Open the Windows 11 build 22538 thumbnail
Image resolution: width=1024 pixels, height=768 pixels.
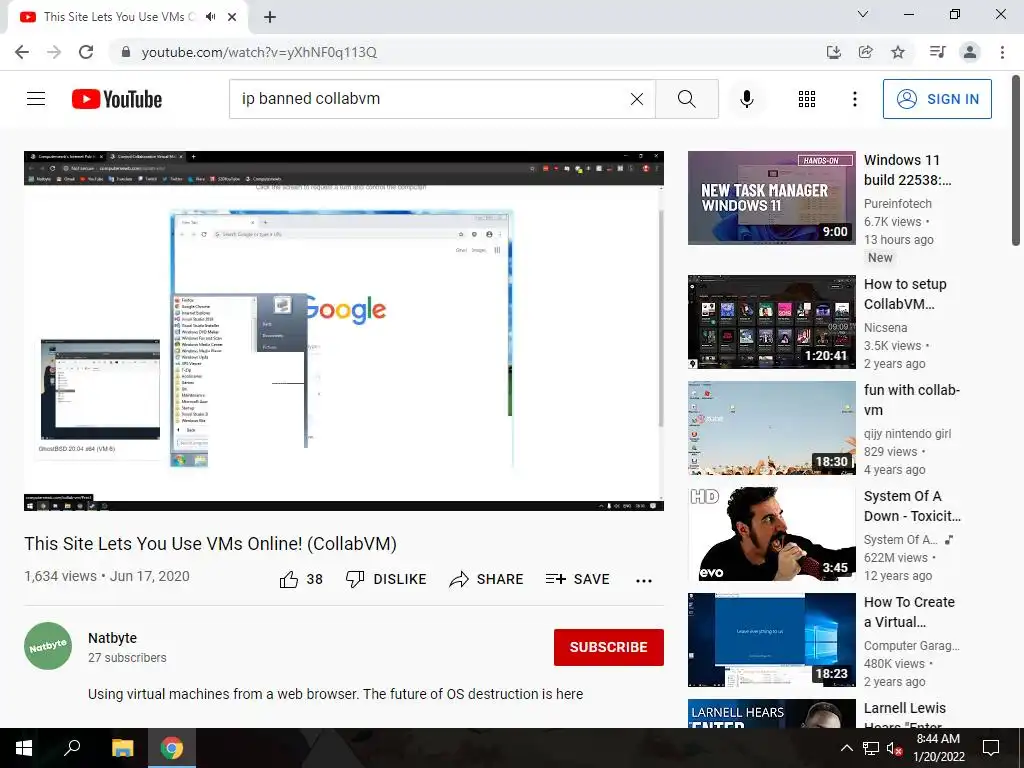tap(771, 198)
